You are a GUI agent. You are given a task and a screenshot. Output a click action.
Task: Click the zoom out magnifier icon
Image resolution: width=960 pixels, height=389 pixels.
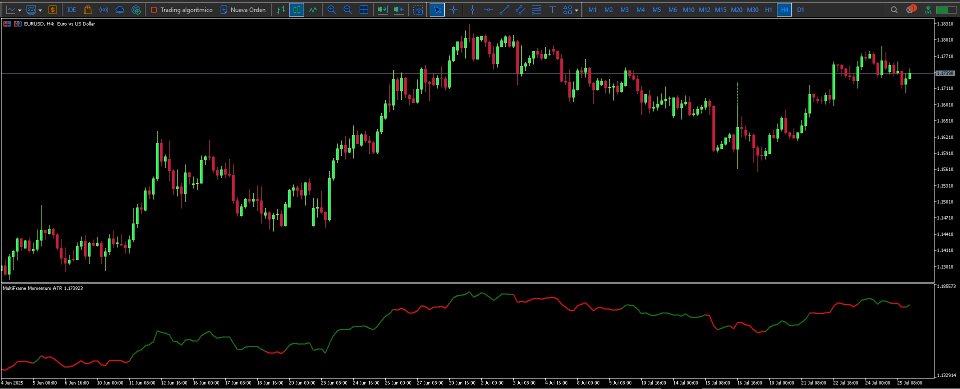click(x=347, y=10)
